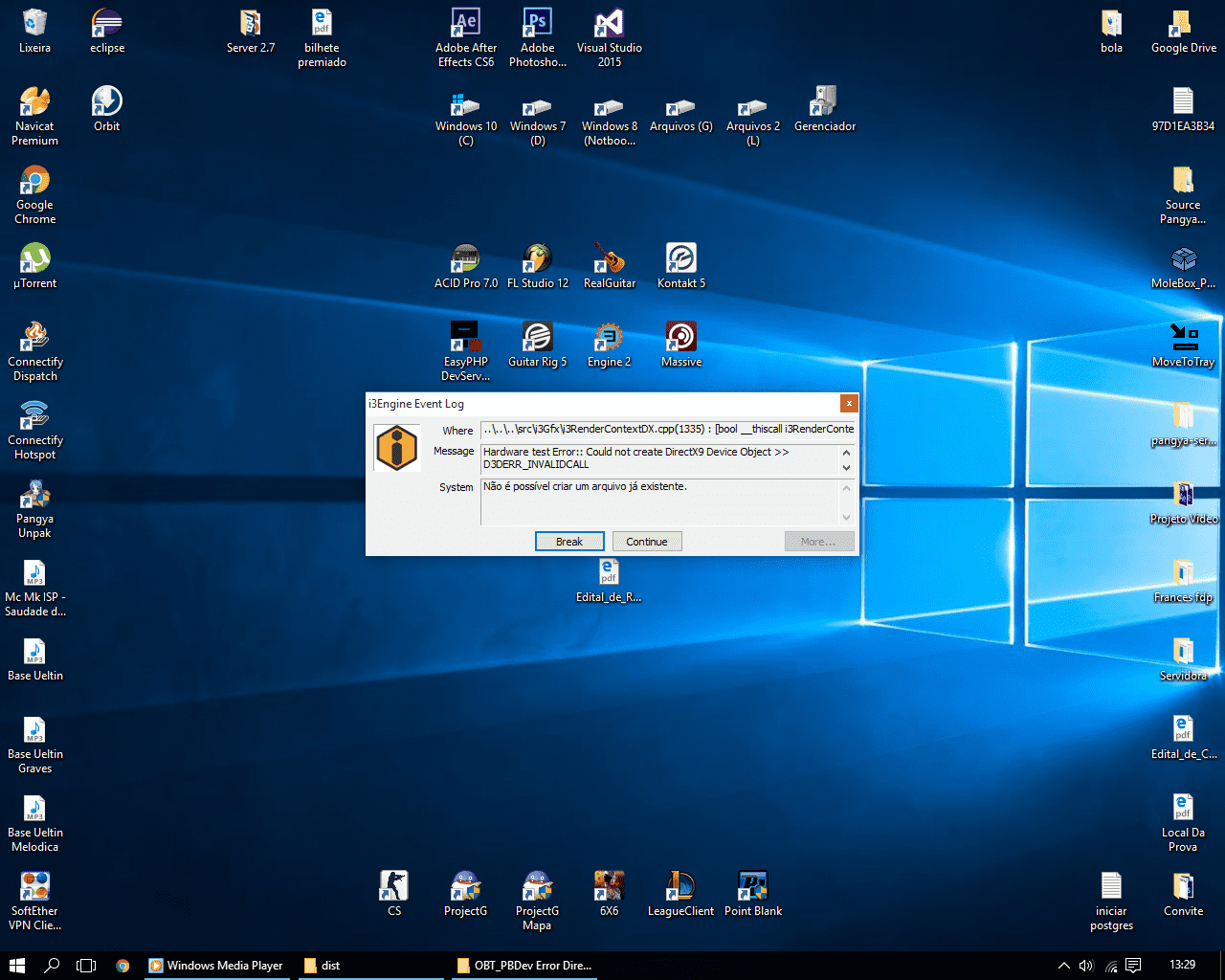
Task: Select the SoftEther VPN Client icon
Action: 35,902
